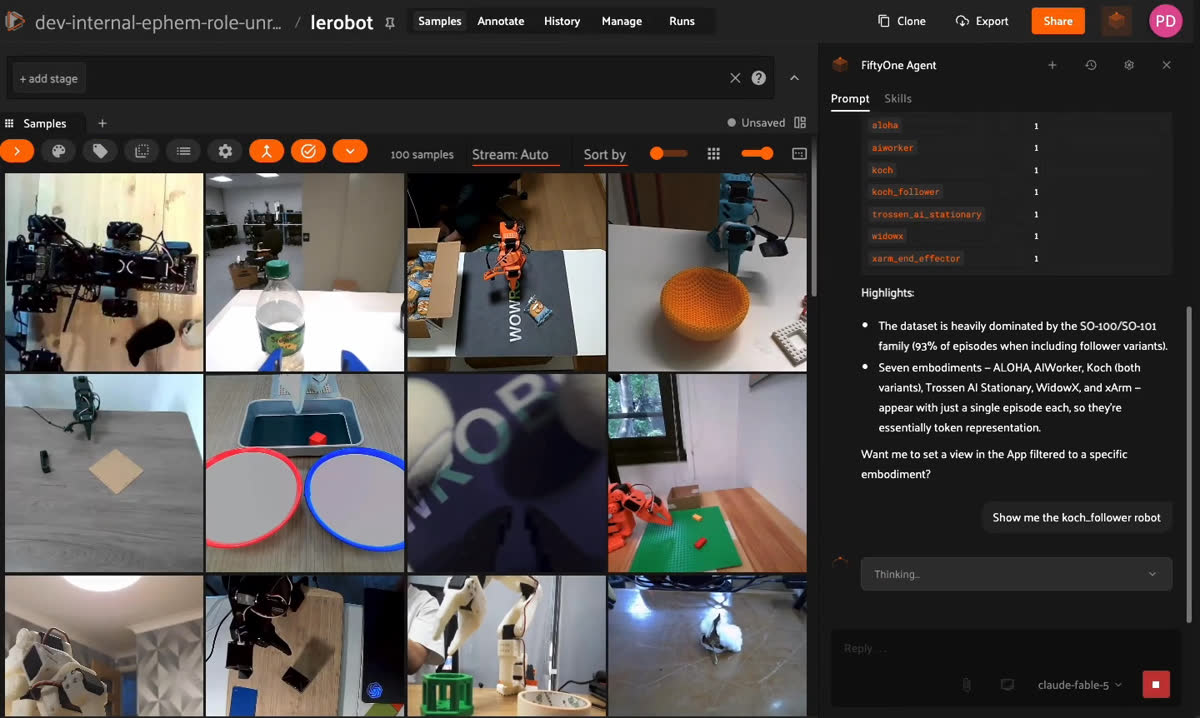
Task: Open the water bottle sample thumbnail
Action: pos(304,272)
